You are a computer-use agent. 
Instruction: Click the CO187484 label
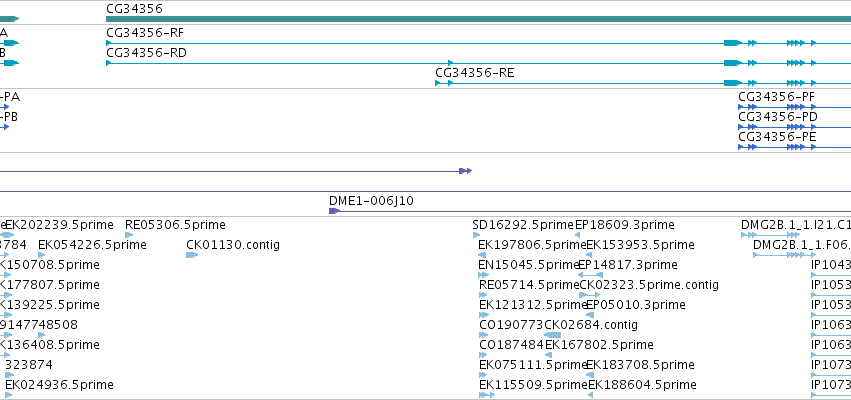[511, 346]
